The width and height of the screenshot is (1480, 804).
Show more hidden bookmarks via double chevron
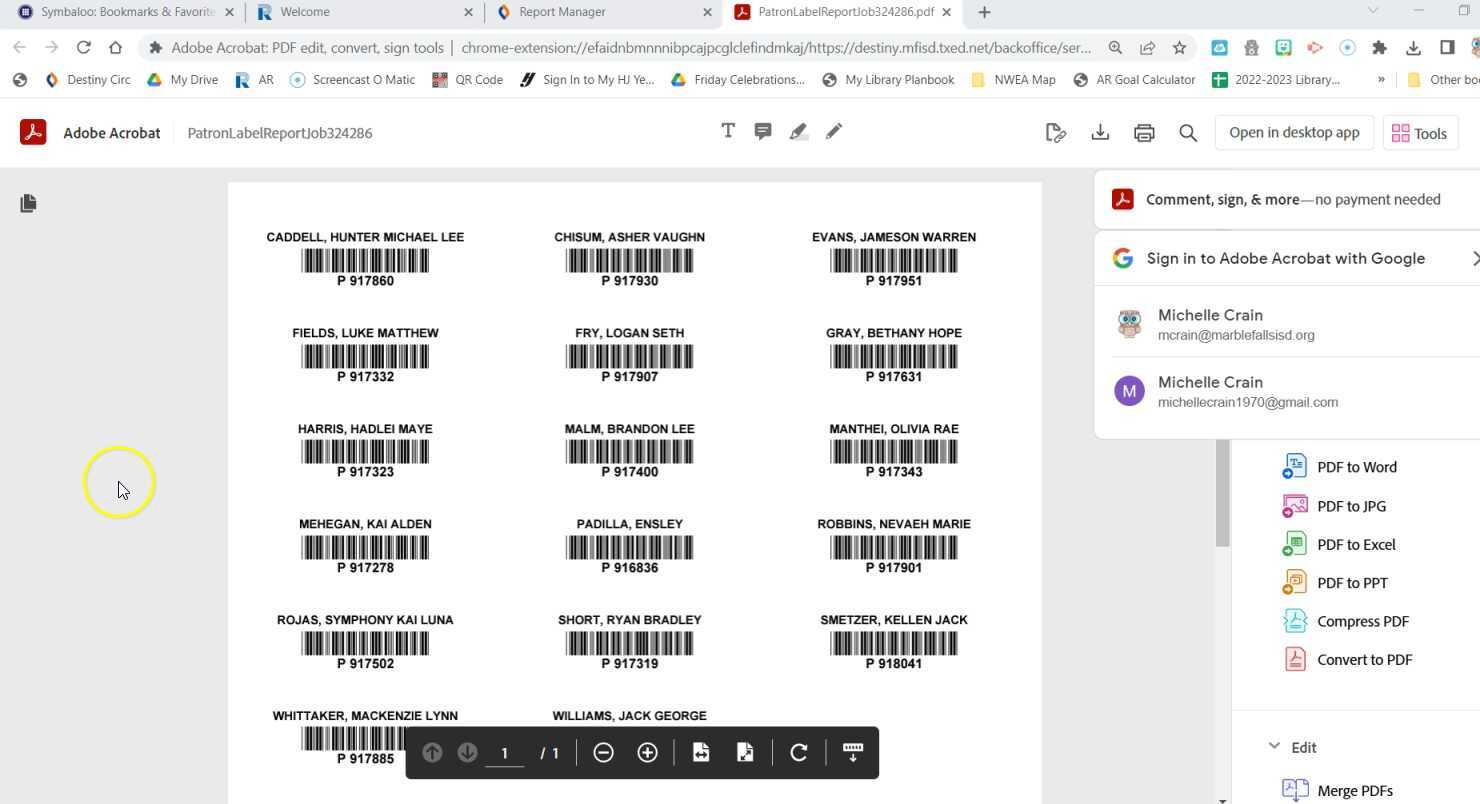[1381, 79]
